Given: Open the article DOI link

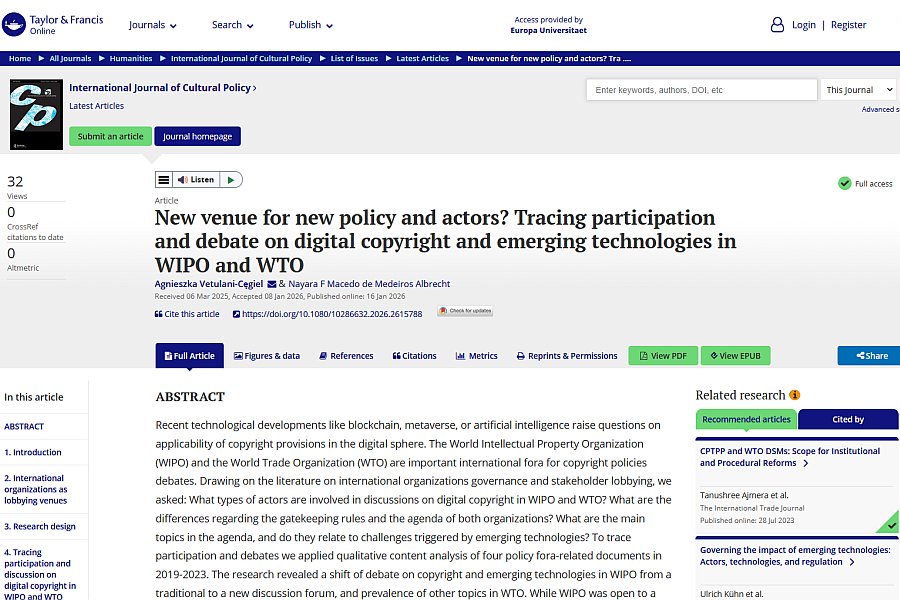Looking at the screenshot, I should (x=331, y=314).
